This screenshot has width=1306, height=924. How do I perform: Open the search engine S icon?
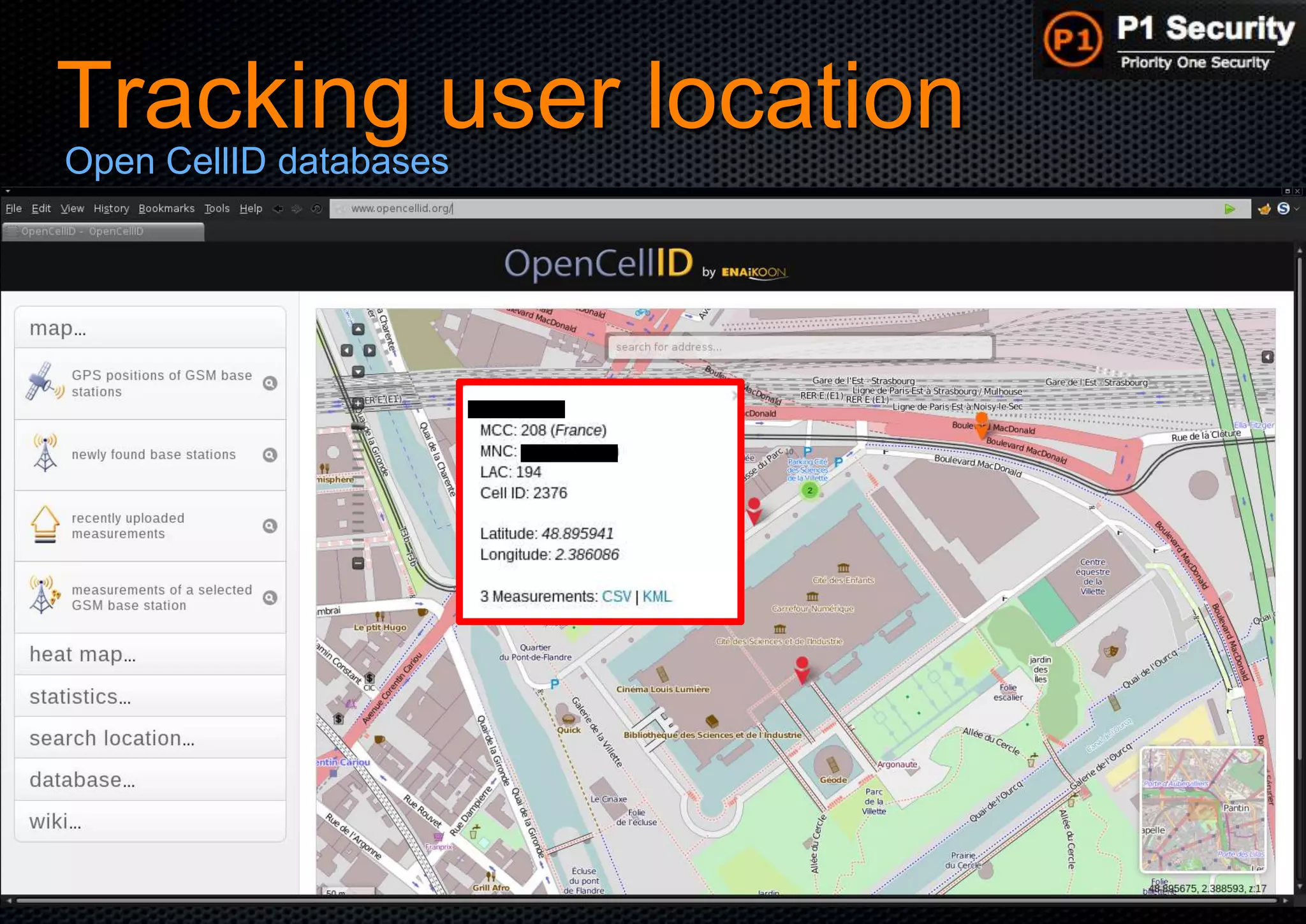(1283, 209)
